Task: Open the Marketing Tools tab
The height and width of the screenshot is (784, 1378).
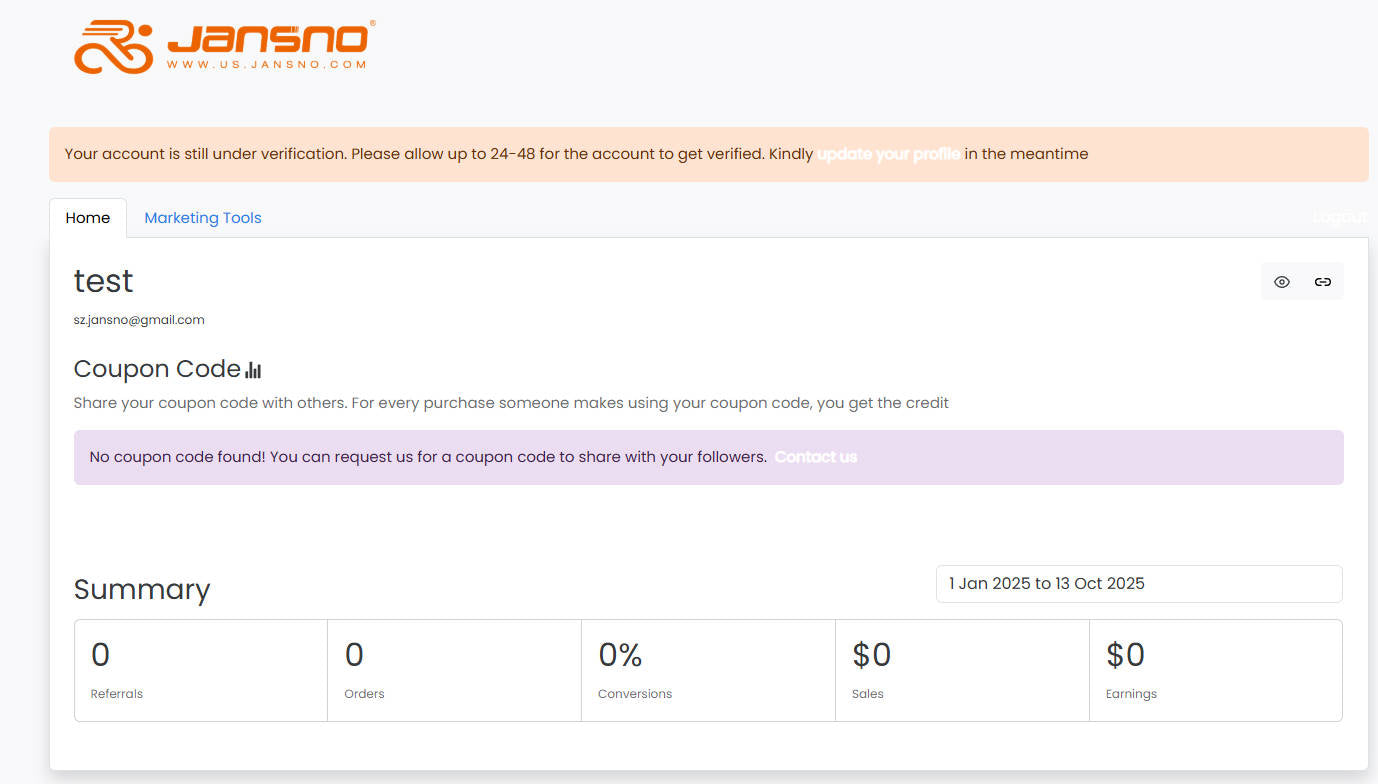Action: pyautogui.click(x=203, y=218)
